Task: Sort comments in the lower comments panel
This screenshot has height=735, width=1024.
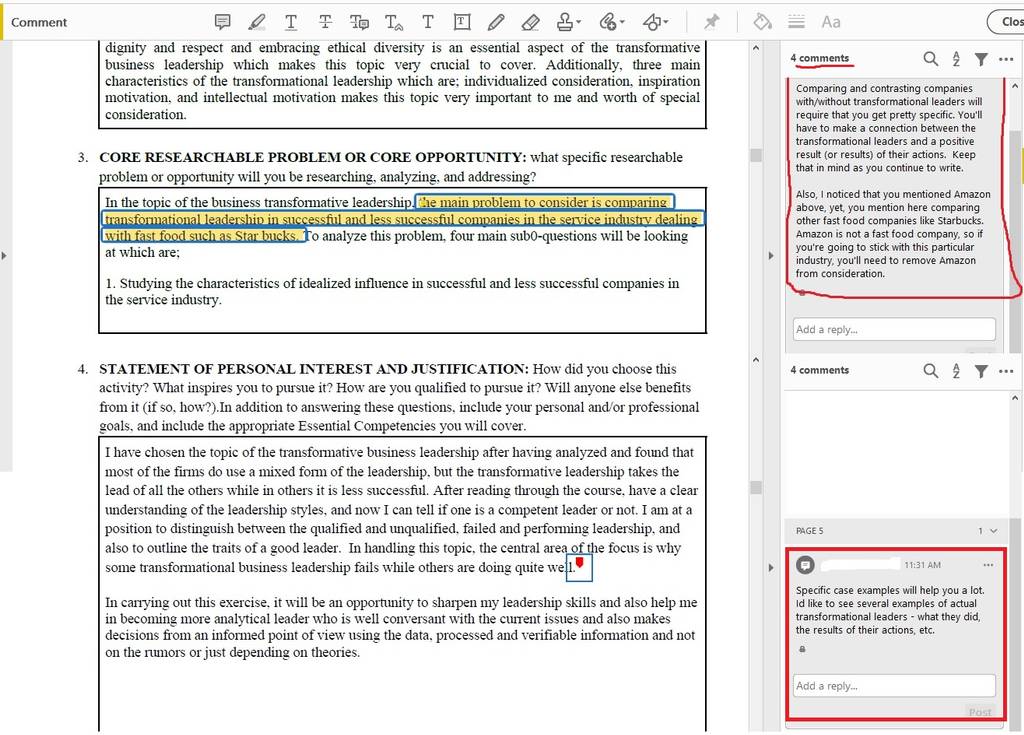Action: click(956, 371)
